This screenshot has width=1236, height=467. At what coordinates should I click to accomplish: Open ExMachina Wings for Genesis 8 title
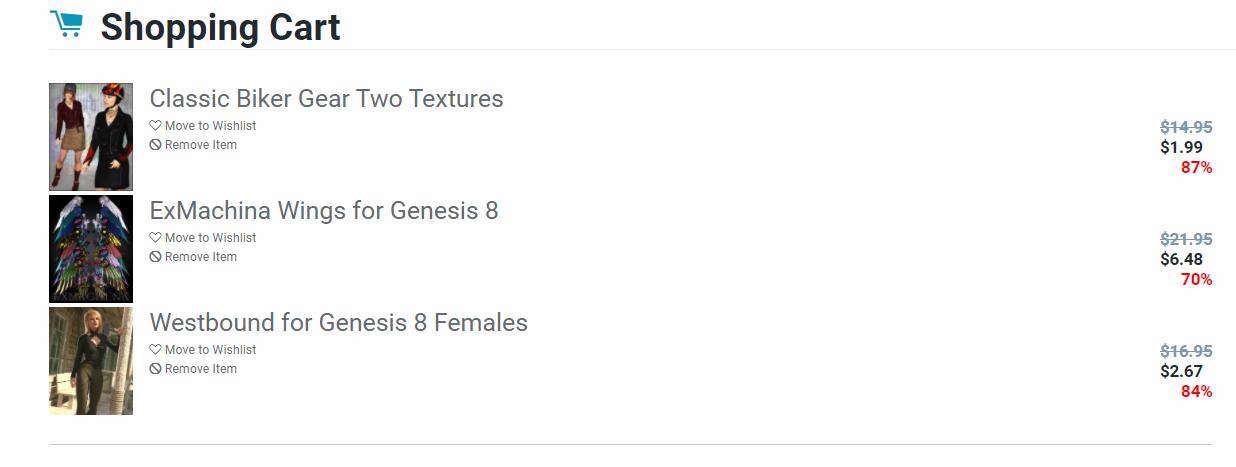tap(323, 211)
